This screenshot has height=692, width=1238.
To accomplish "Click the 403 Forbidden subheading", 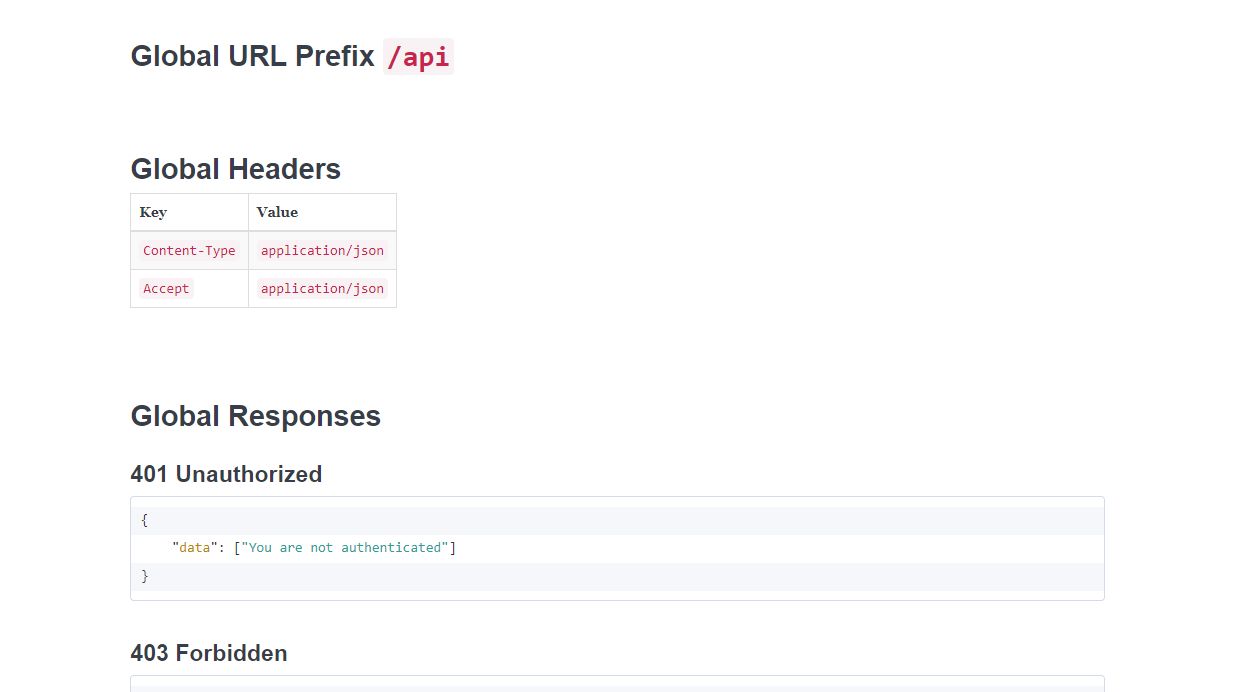I will (x=208, y=653).
